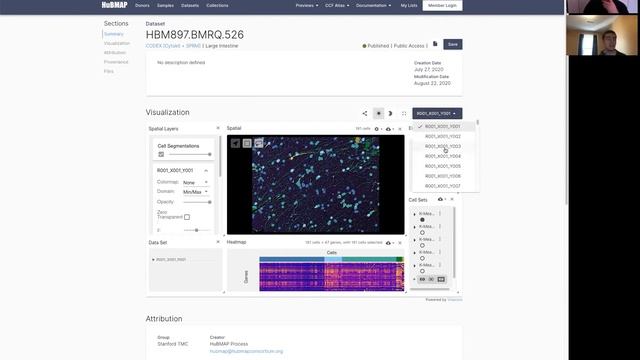The height and width of the screenshot is (360, 640).
Task: Close the Spatial view panel
Action: click(x=400, y=129)
